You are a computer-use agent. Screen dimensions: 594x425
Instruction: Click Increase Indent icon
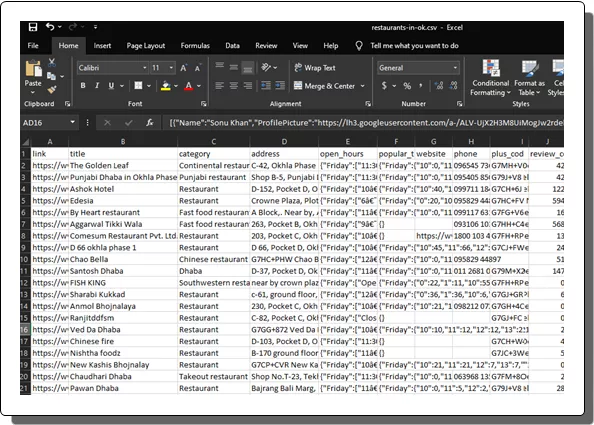coord(280,86)
